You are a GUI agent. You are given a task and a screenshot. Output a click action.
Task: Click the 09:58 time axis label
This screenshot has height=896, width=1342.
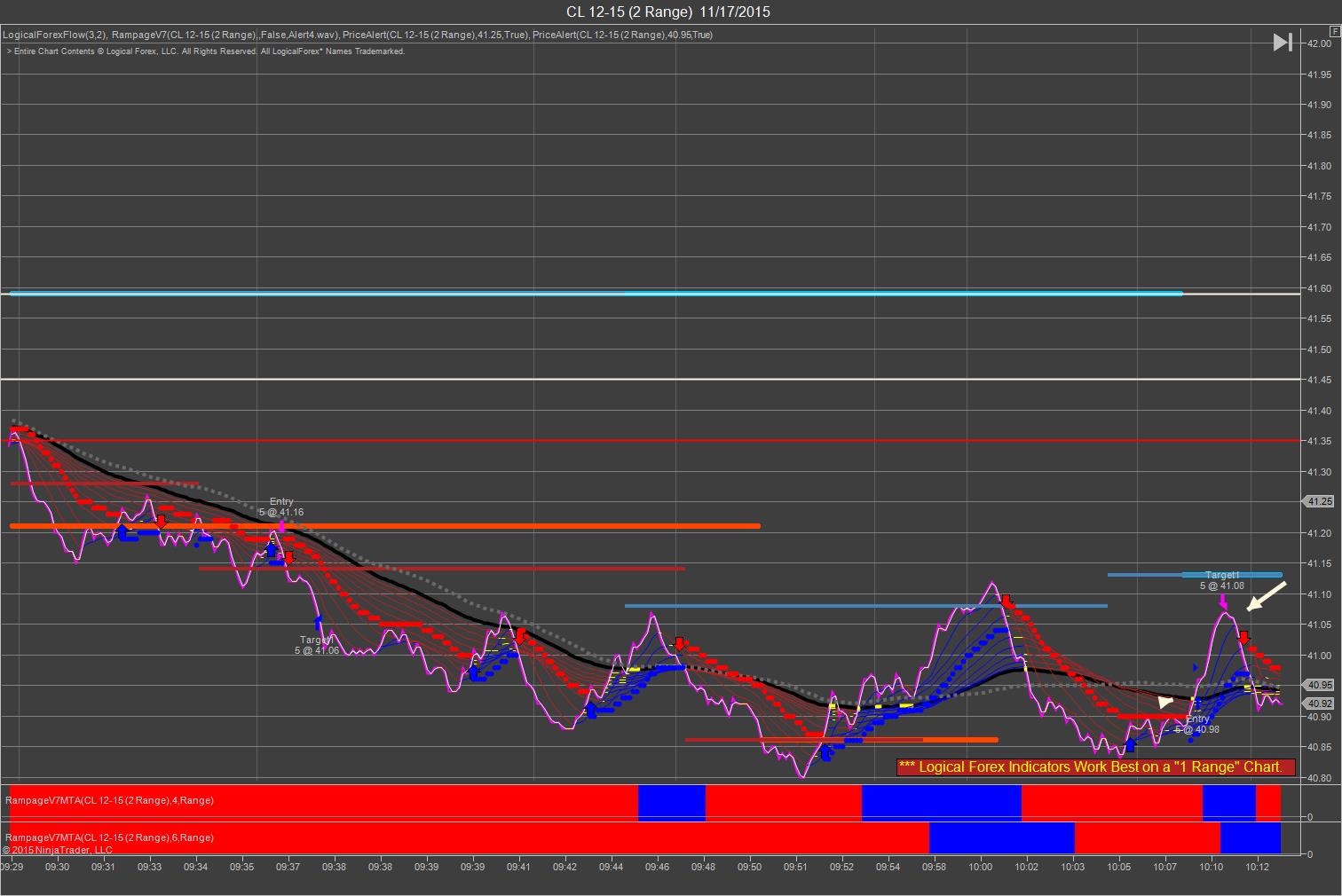pyautogui.click(x=935, y=868)
